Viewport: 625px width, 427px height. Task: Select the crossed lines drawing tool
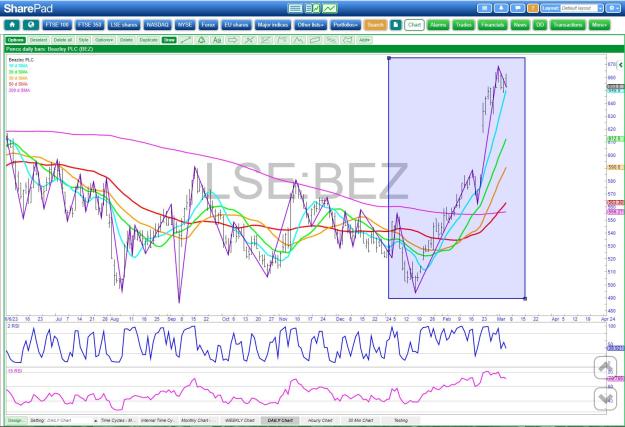249,40
